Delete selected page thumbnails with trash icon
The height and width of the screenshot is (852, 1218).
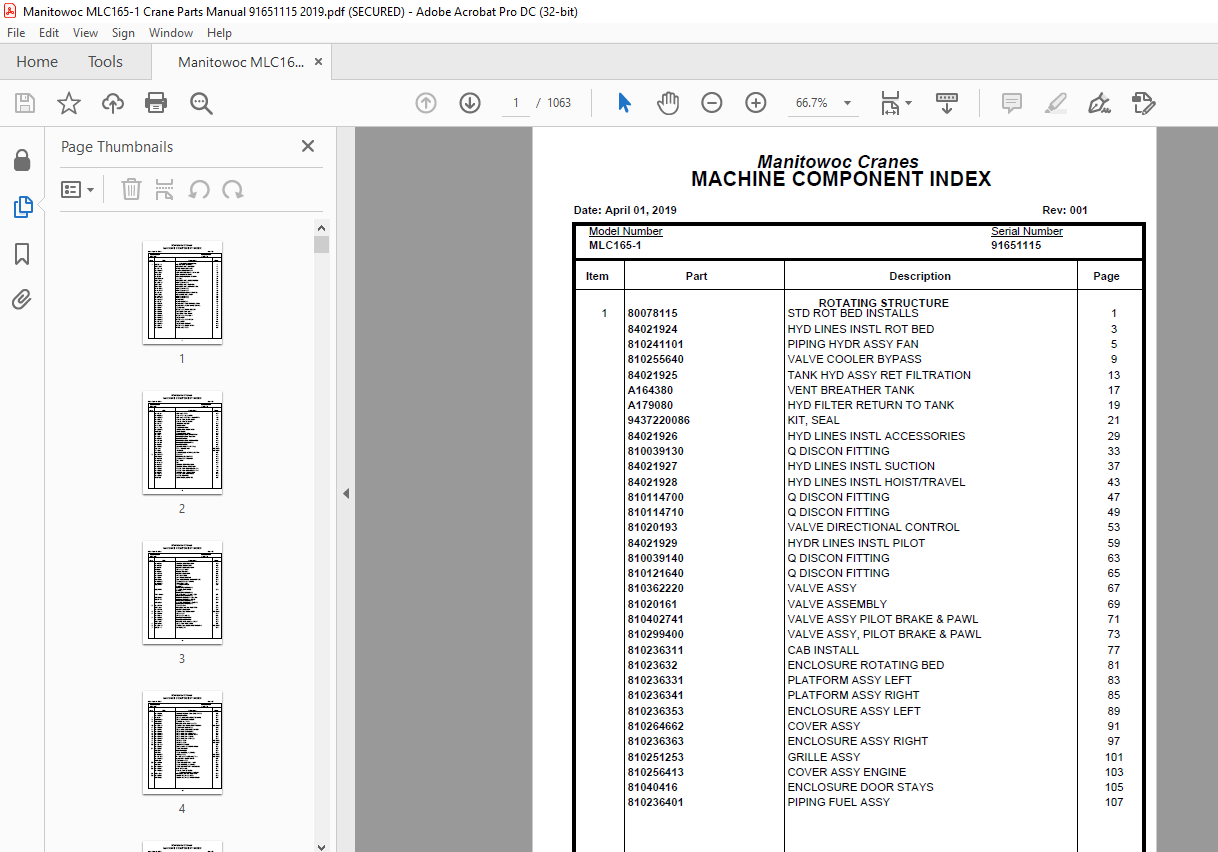pos(131,189)
